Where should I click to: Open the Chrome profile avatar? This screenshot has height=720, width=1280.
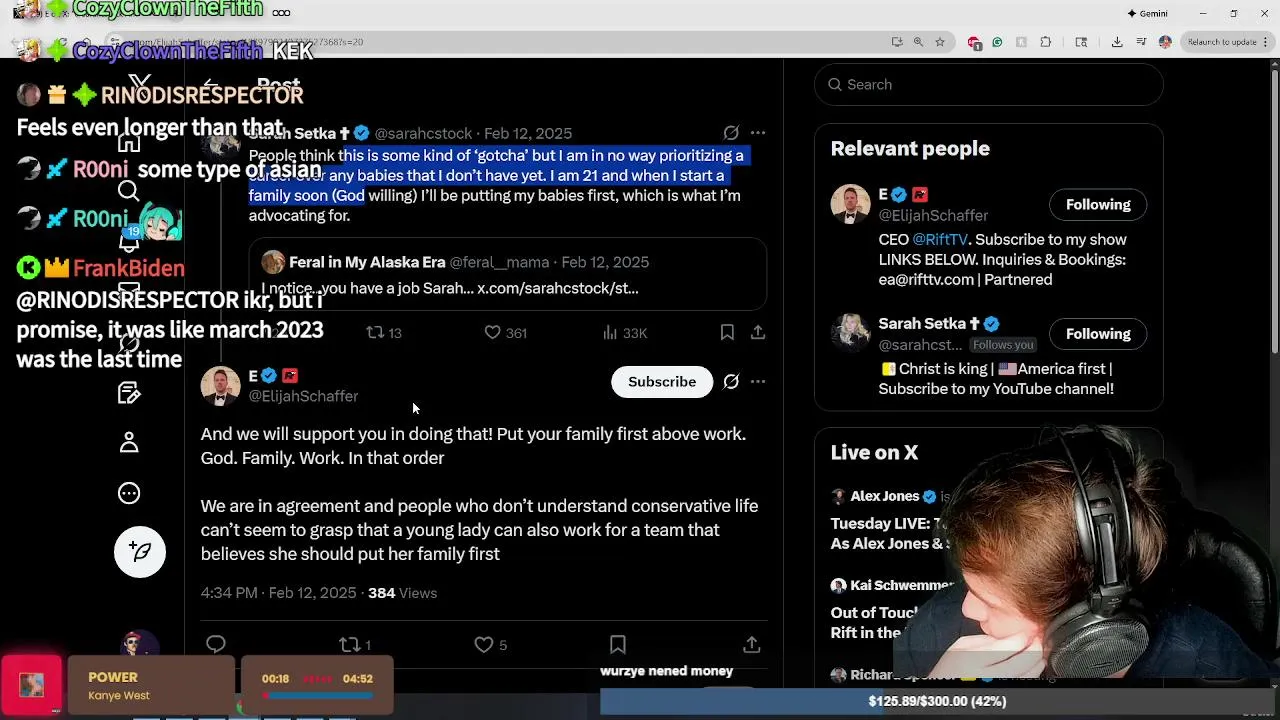tap(1165, 42)
